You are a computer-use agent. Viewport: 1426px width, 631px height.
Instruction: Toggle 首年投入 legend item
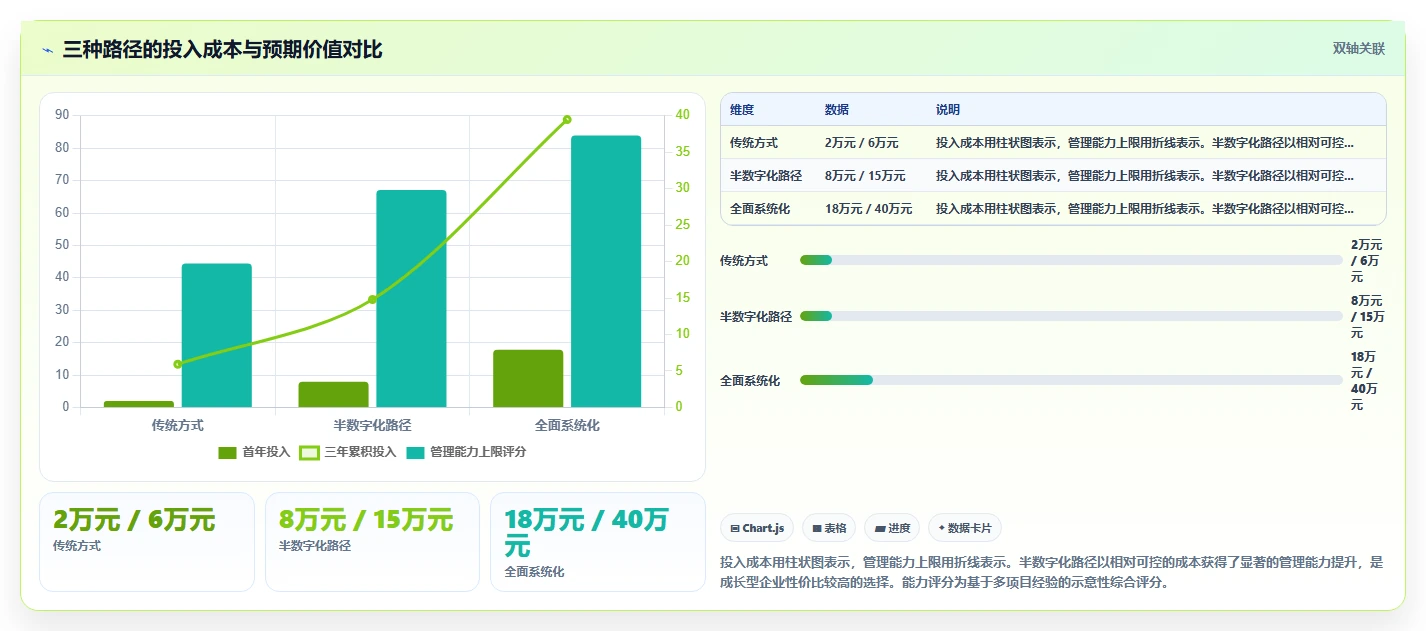(x=254, y=452)
